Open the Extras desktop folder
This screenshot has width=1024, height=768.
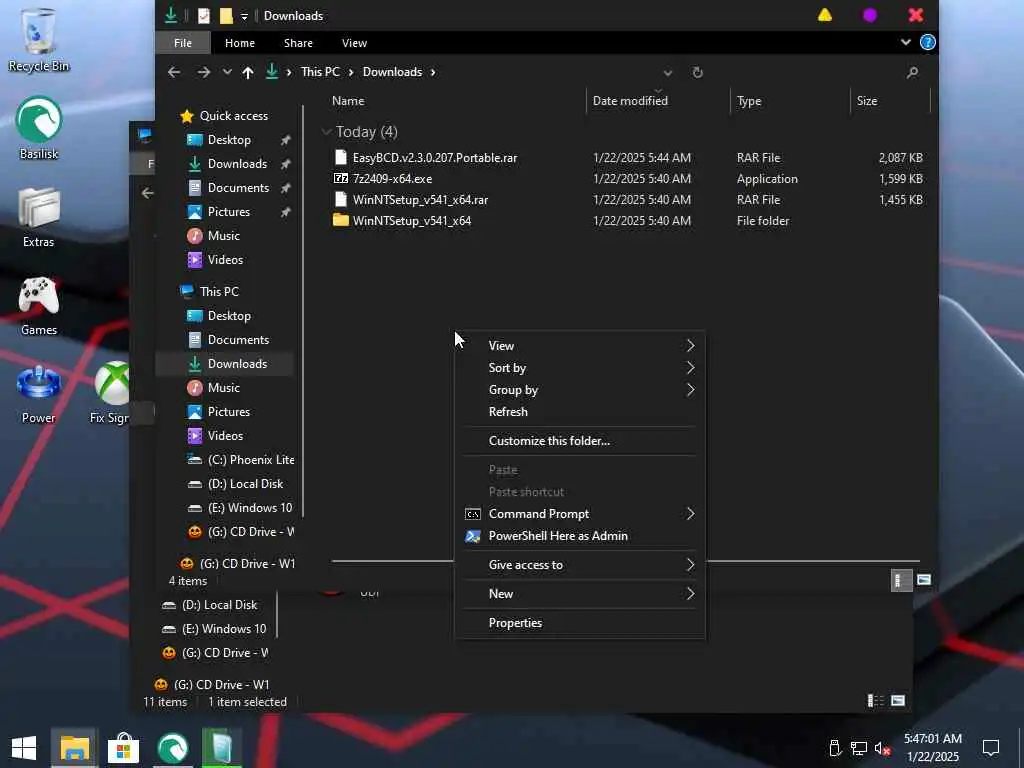click(39, 217)
